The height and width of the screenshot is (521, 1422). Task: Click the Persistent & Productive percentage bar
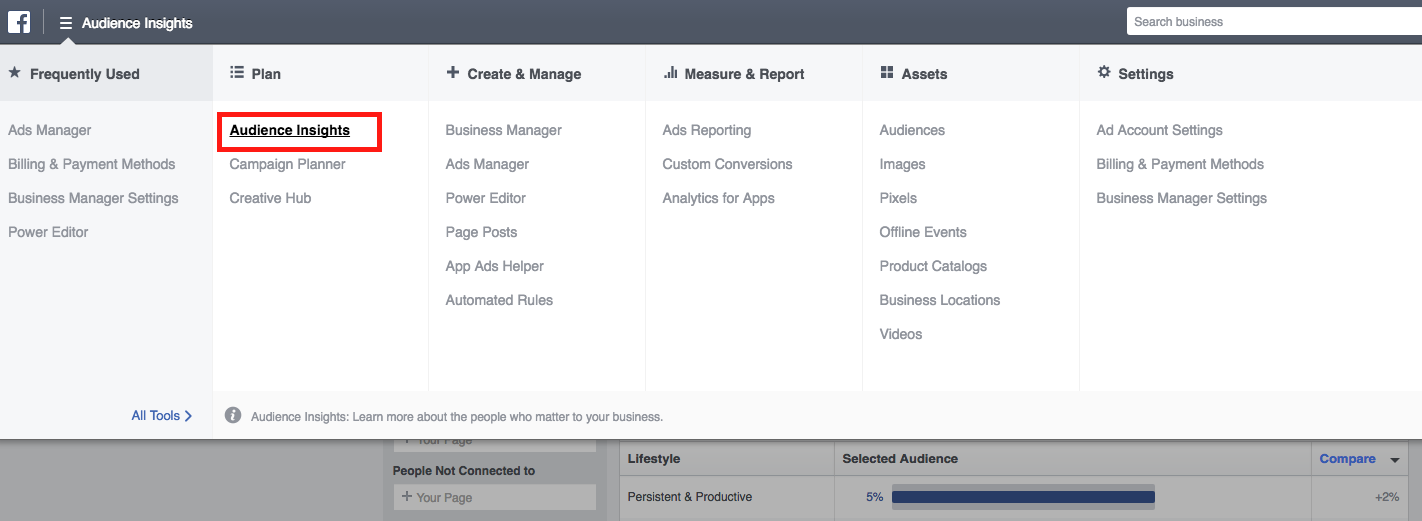(1022, 497)
